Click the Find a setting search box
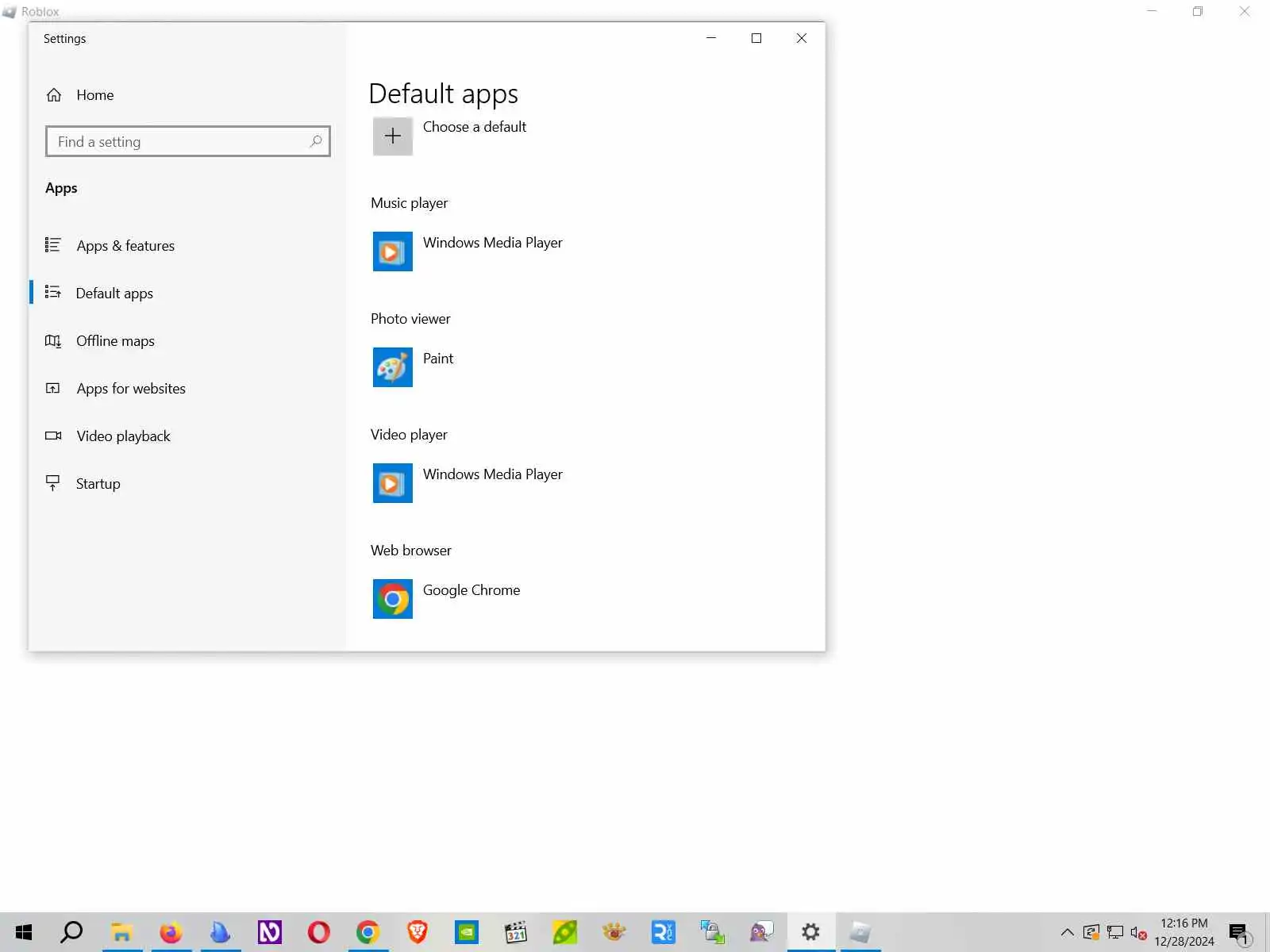 pos(188,142)
